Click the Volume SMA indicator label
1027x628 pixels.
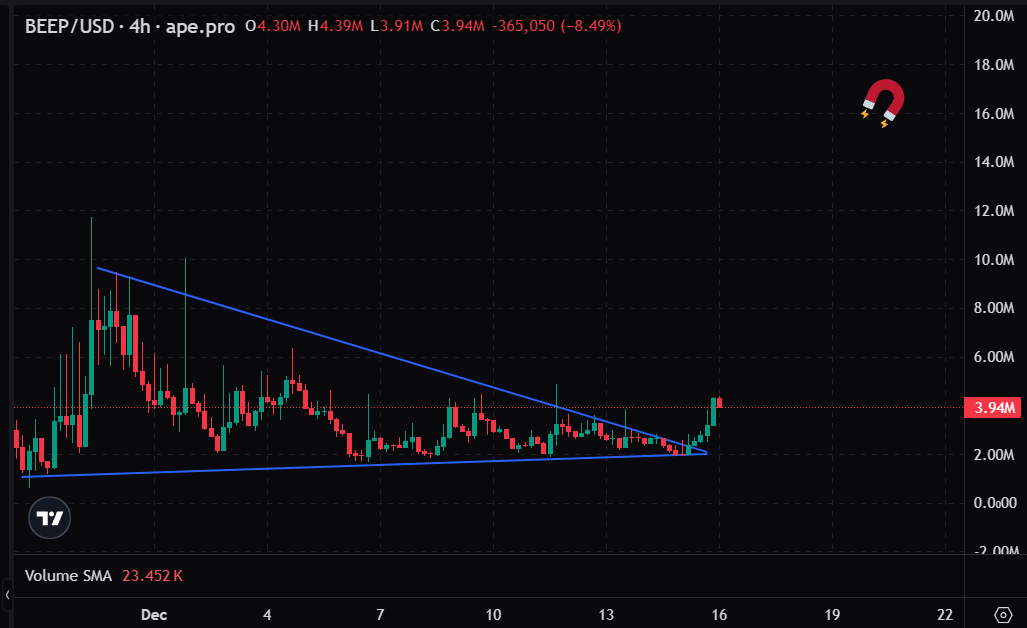click(68, 576)
